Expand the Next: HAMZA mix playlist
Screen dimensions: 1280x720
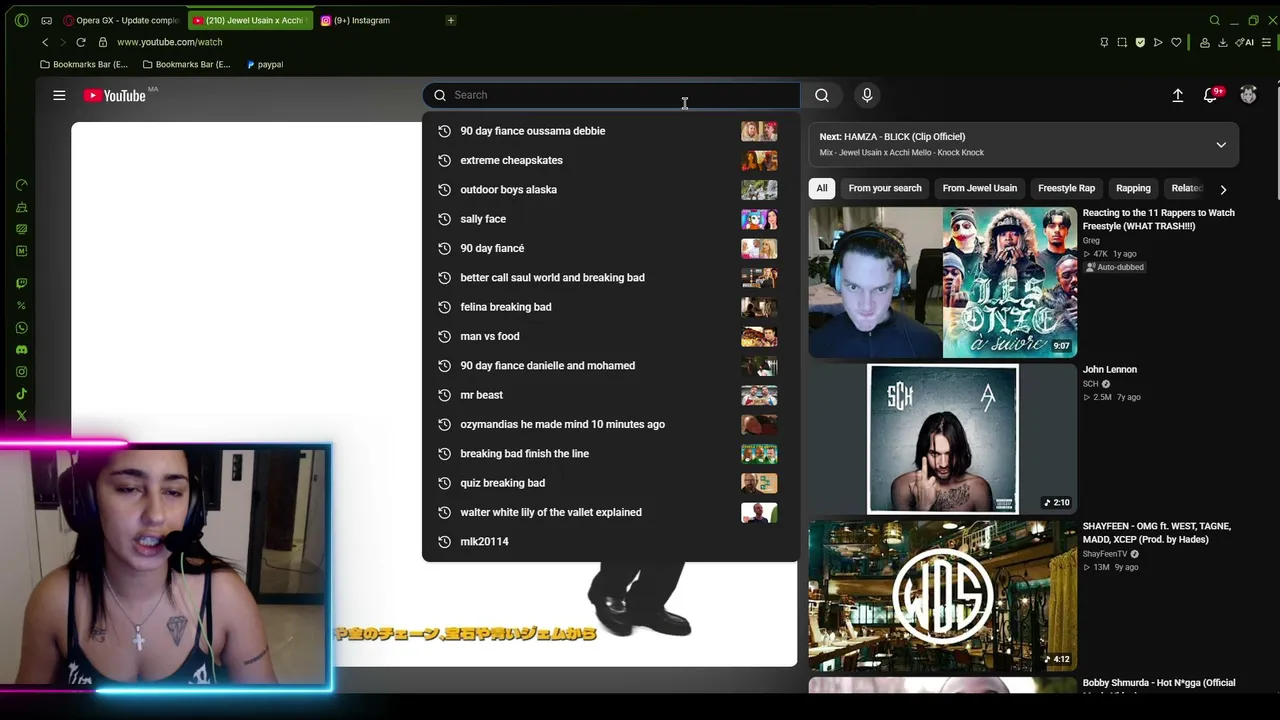(x=1221, y=145)
